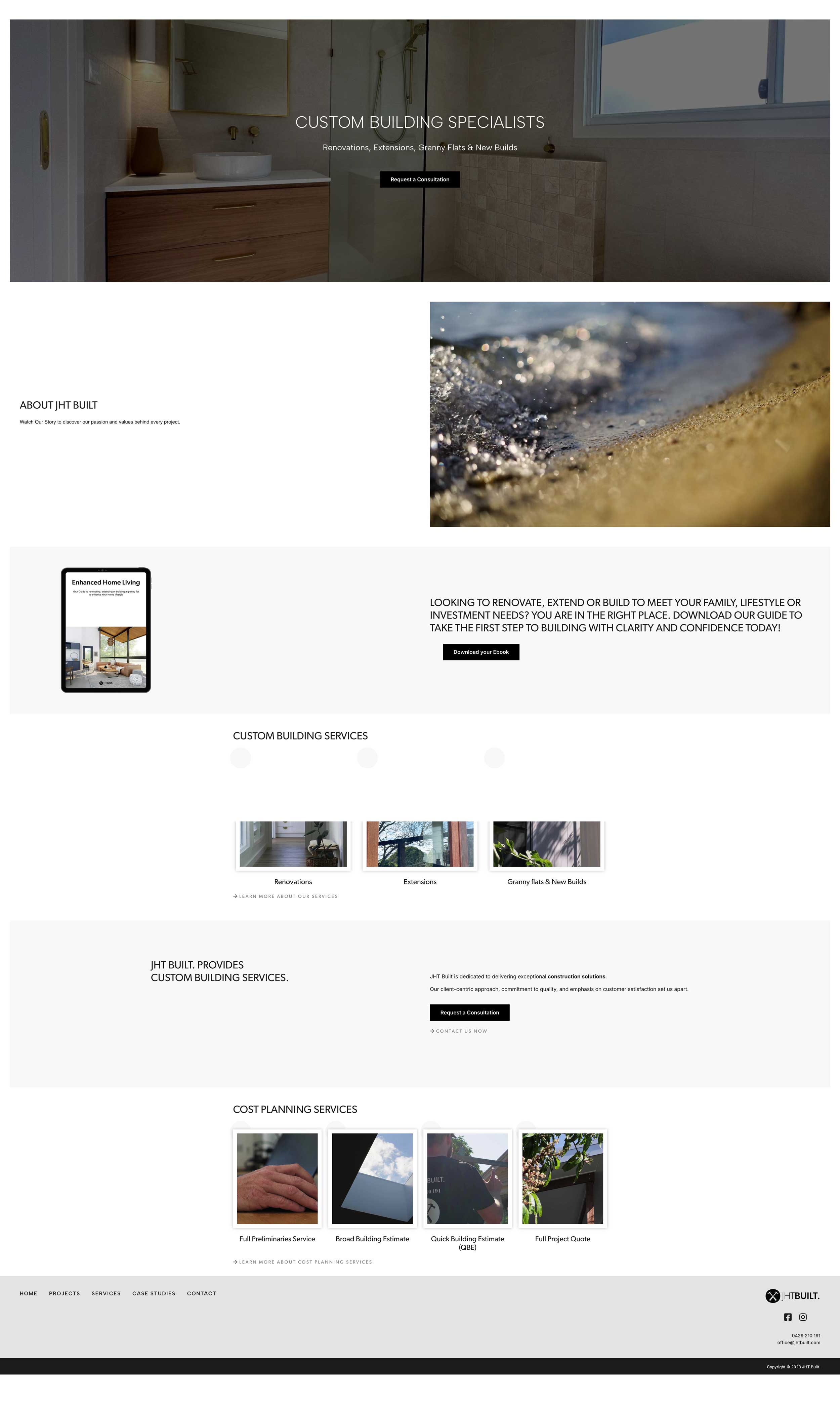
Task: Click the CASE STUDIES tab in footer
Action: coord(153,1293)
